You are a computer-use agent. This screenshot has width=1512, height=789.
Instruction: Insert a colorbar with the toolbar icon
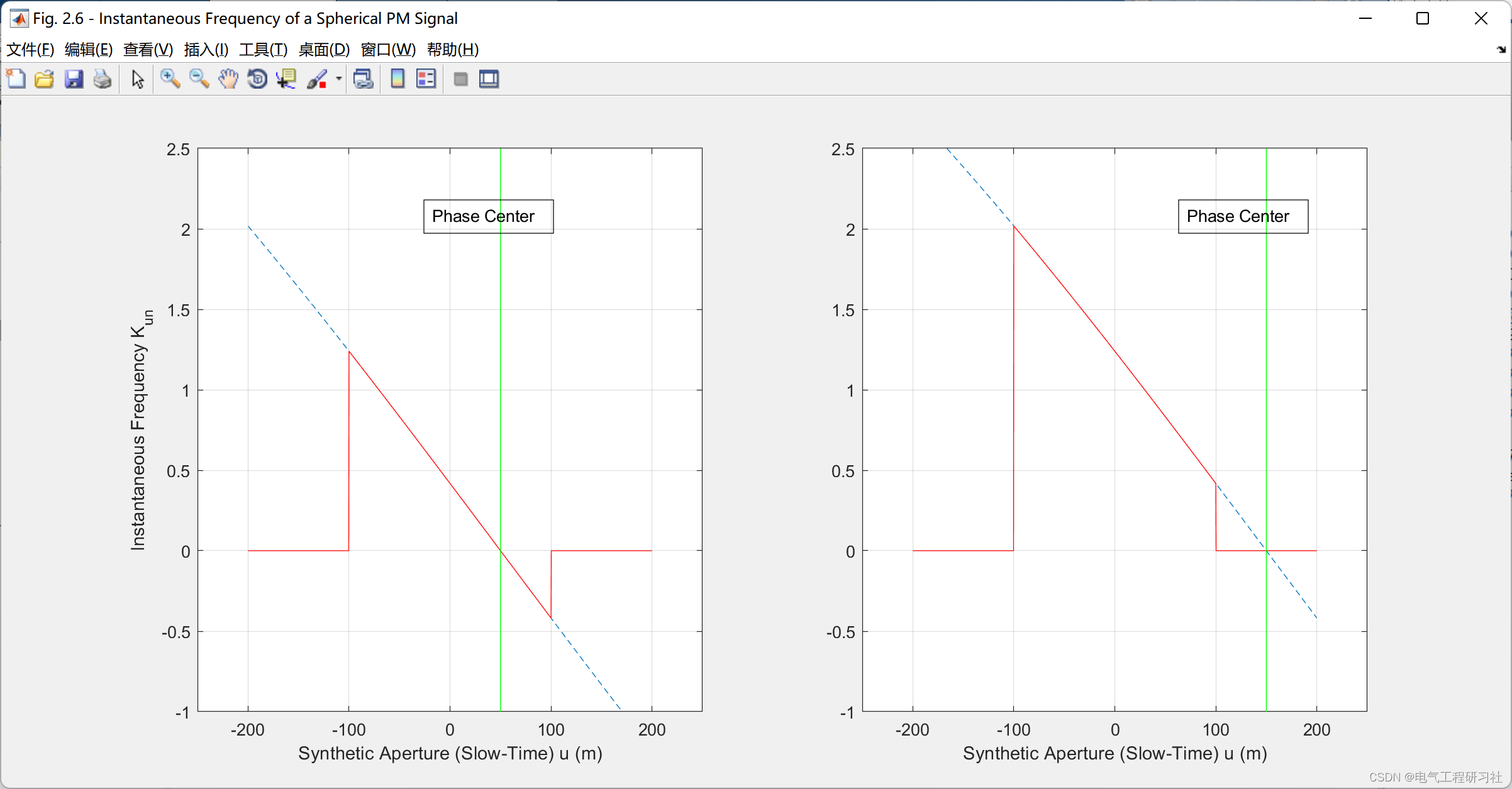point(397,79)
